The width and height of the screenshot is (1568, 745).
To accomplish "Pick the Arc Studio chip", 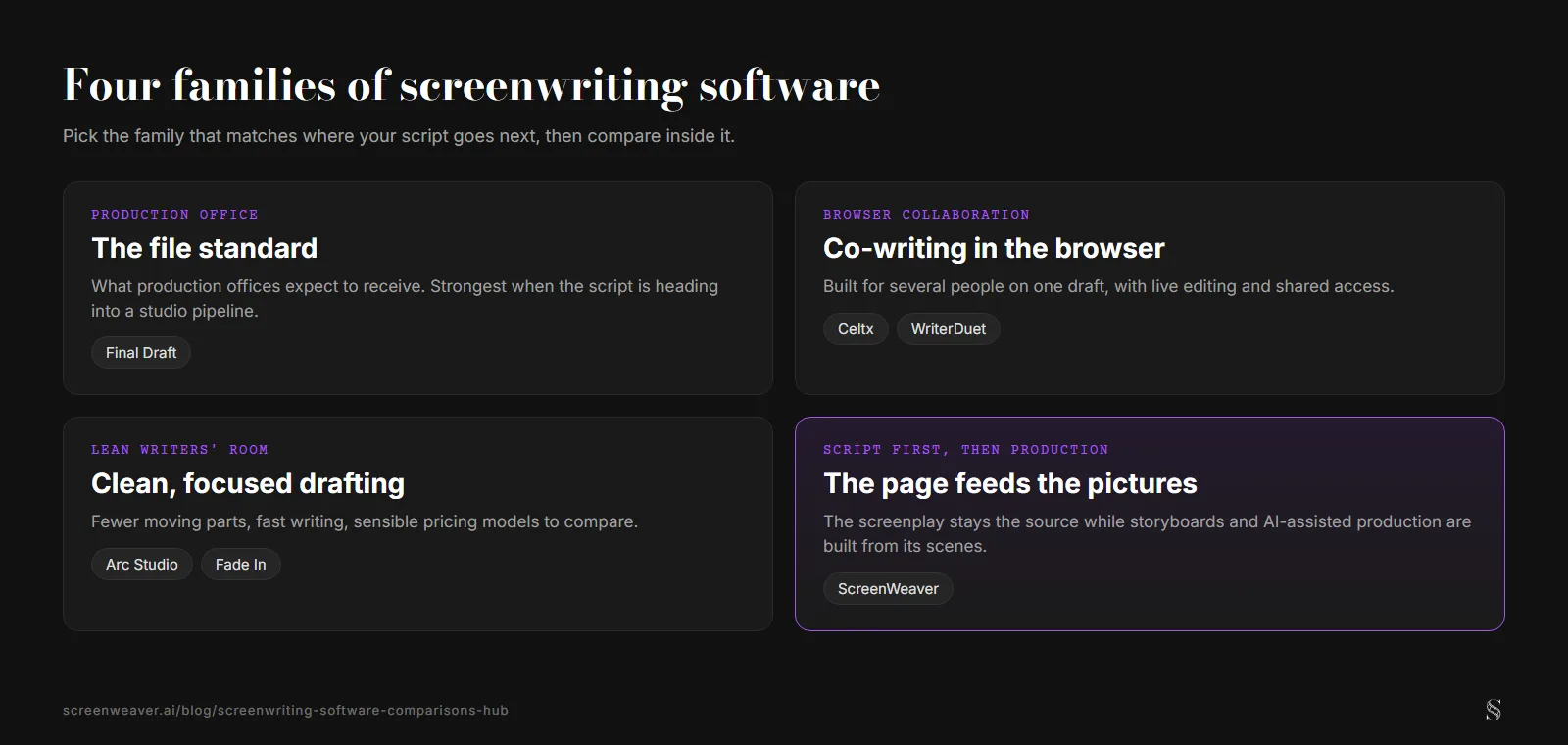I will pos(142,565).
